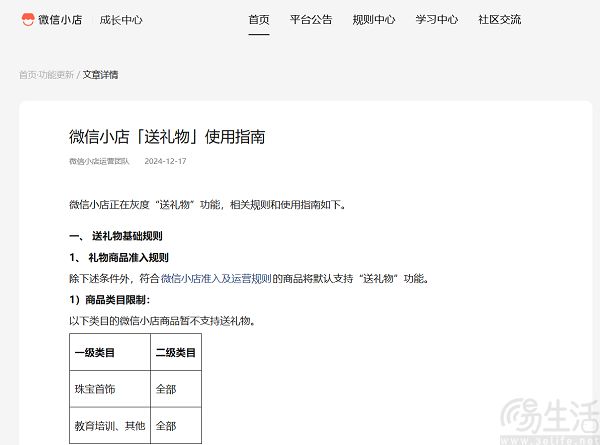Screen dimensions: 600x445
Task: Click the 首页·功能更新 breadcrumb link
Action: [46, 75]
